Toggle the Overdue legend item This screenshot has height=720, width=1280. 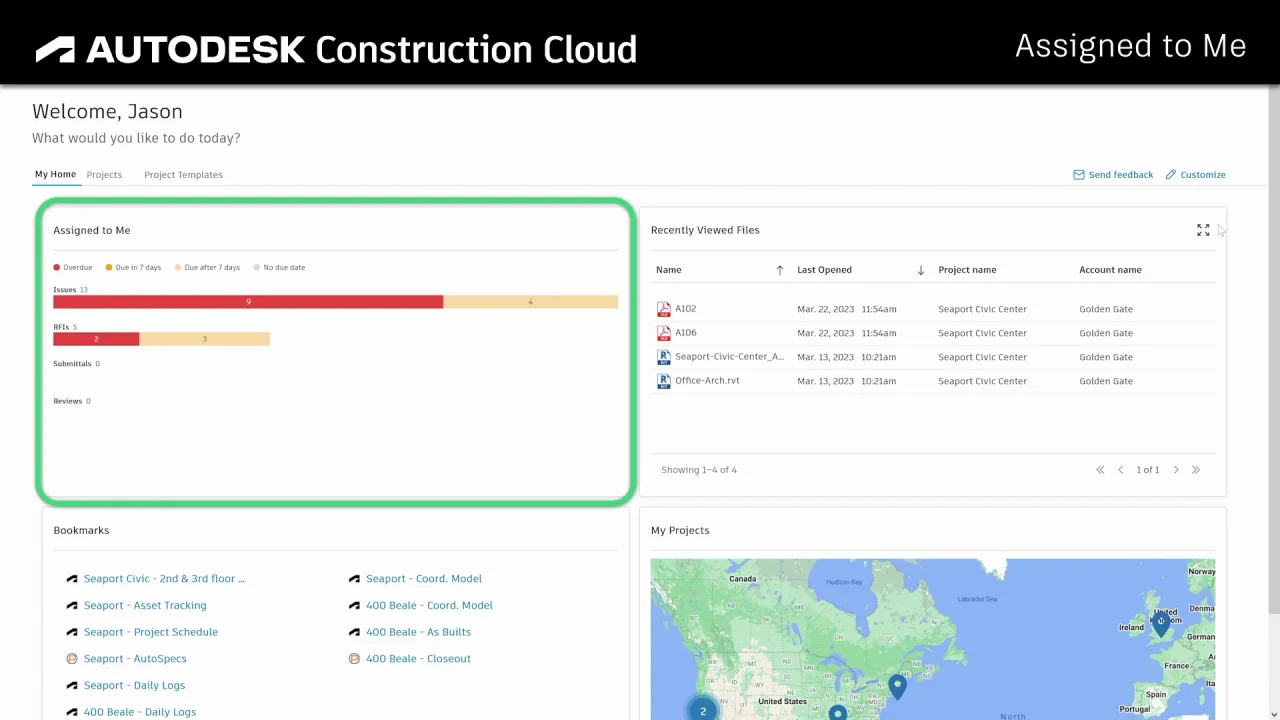[x=73, y=268]
